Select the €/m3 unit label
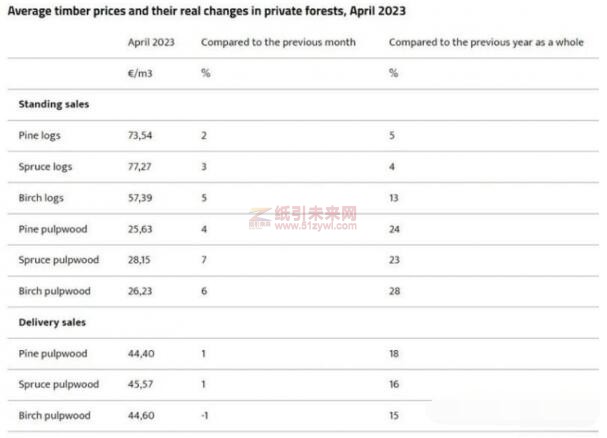Screen dimensions: 607x438 pos(139,73)
